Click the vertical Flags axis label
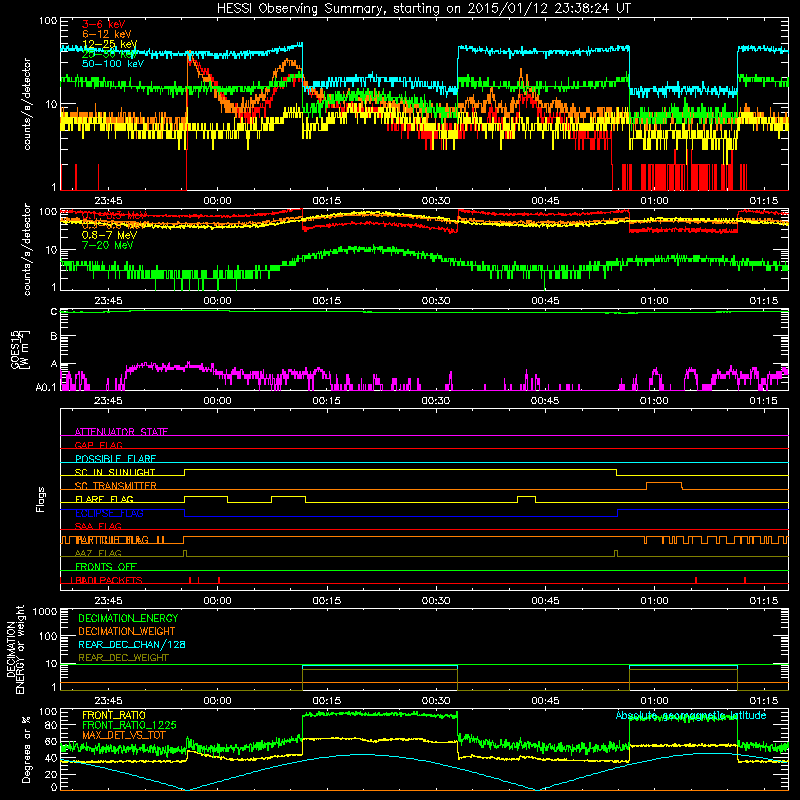 [x=41, y=499]
